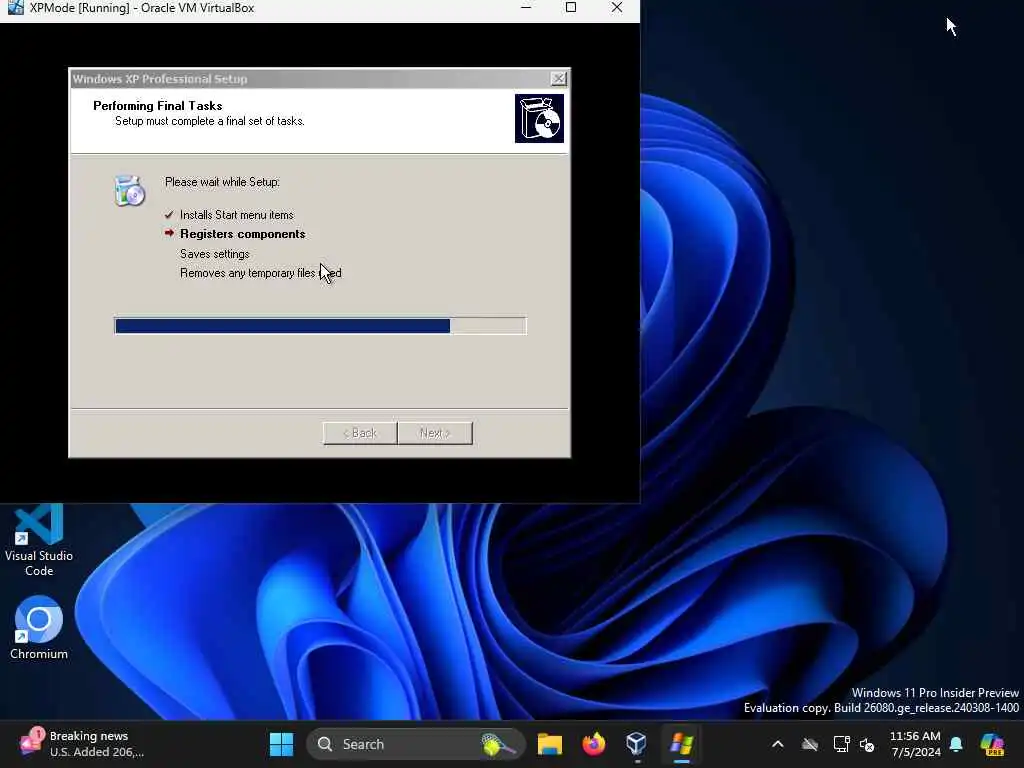Click the cloud sync tray icon

(x=810, y=744)
